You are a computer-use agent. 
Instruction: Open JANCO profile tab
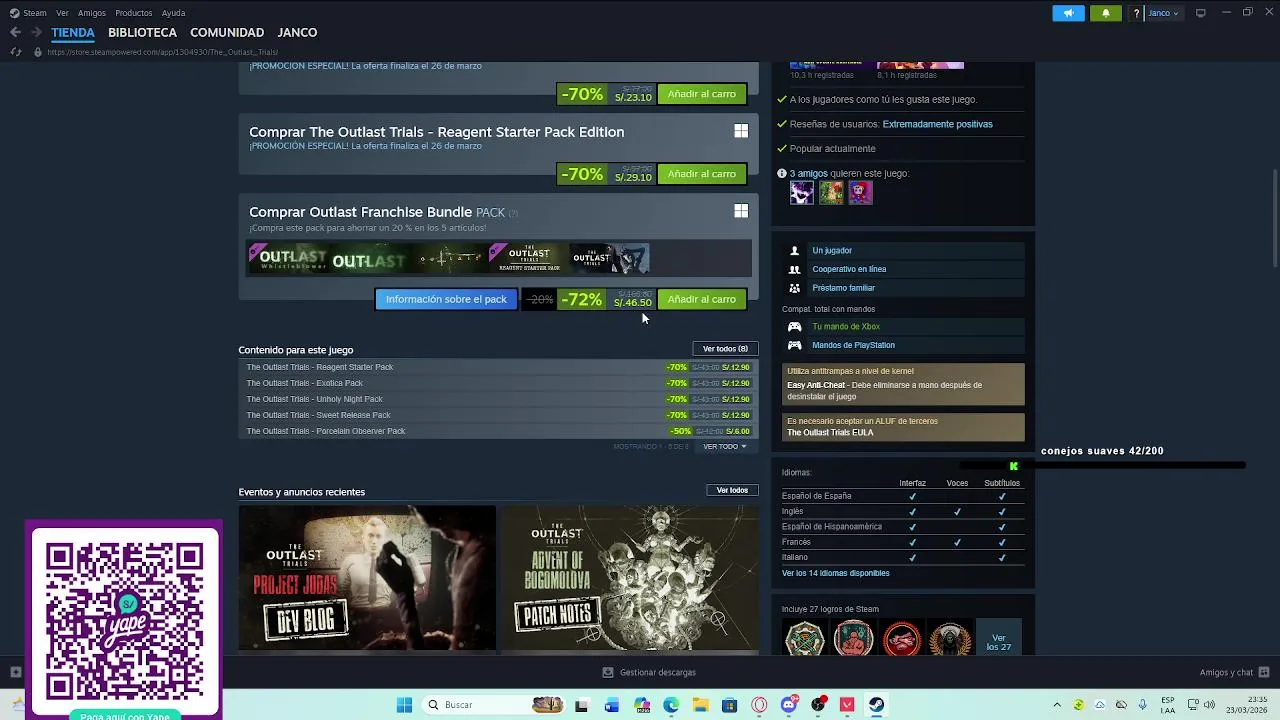point(297,32)
